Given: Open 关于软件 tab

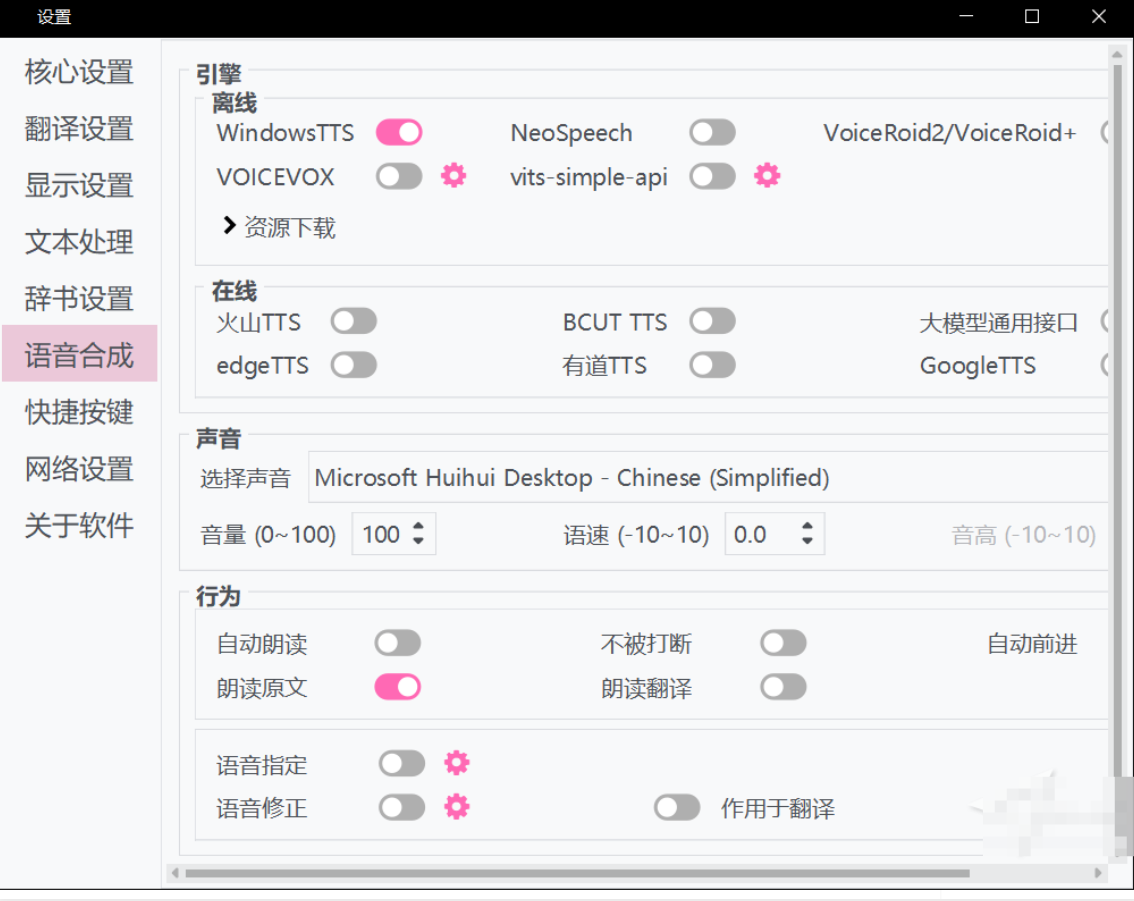Looking at the screenshot, I should 80,524.
